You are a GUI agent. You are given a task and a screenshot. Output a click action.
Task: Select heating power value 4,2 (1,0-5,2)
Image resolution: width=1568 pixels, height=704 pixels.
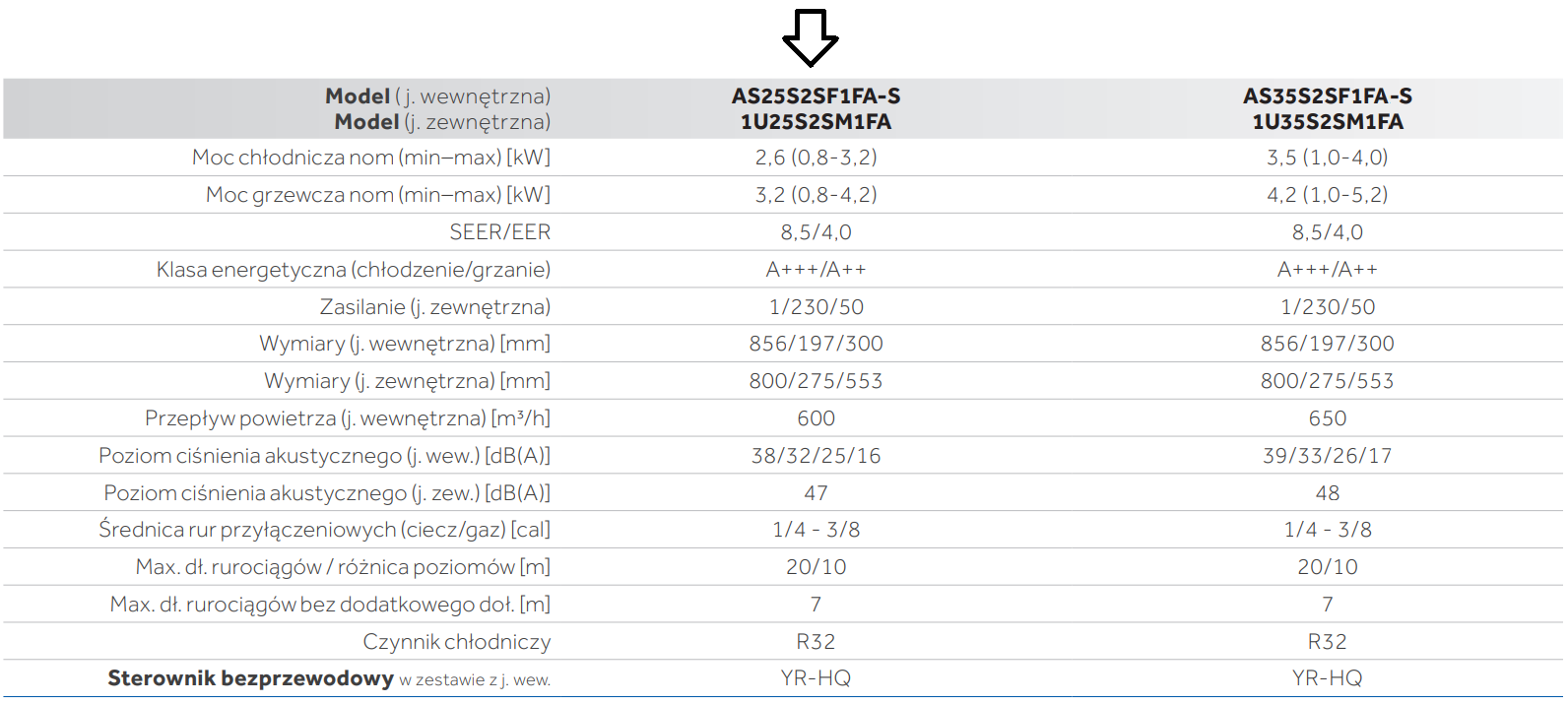pos(1327,195)
